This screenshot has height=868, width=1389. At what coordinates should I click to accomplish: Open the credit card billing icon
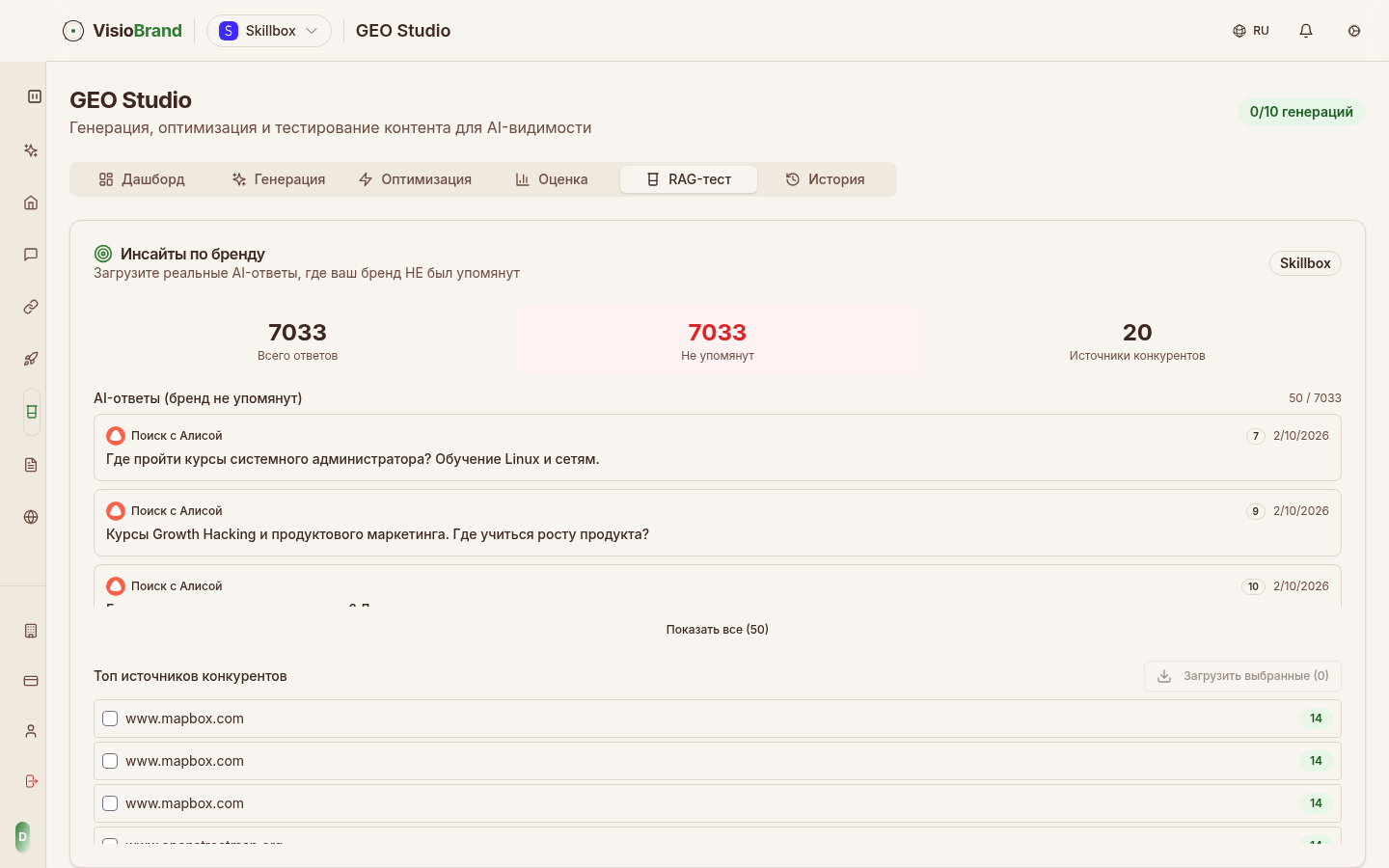pos(31,681)
